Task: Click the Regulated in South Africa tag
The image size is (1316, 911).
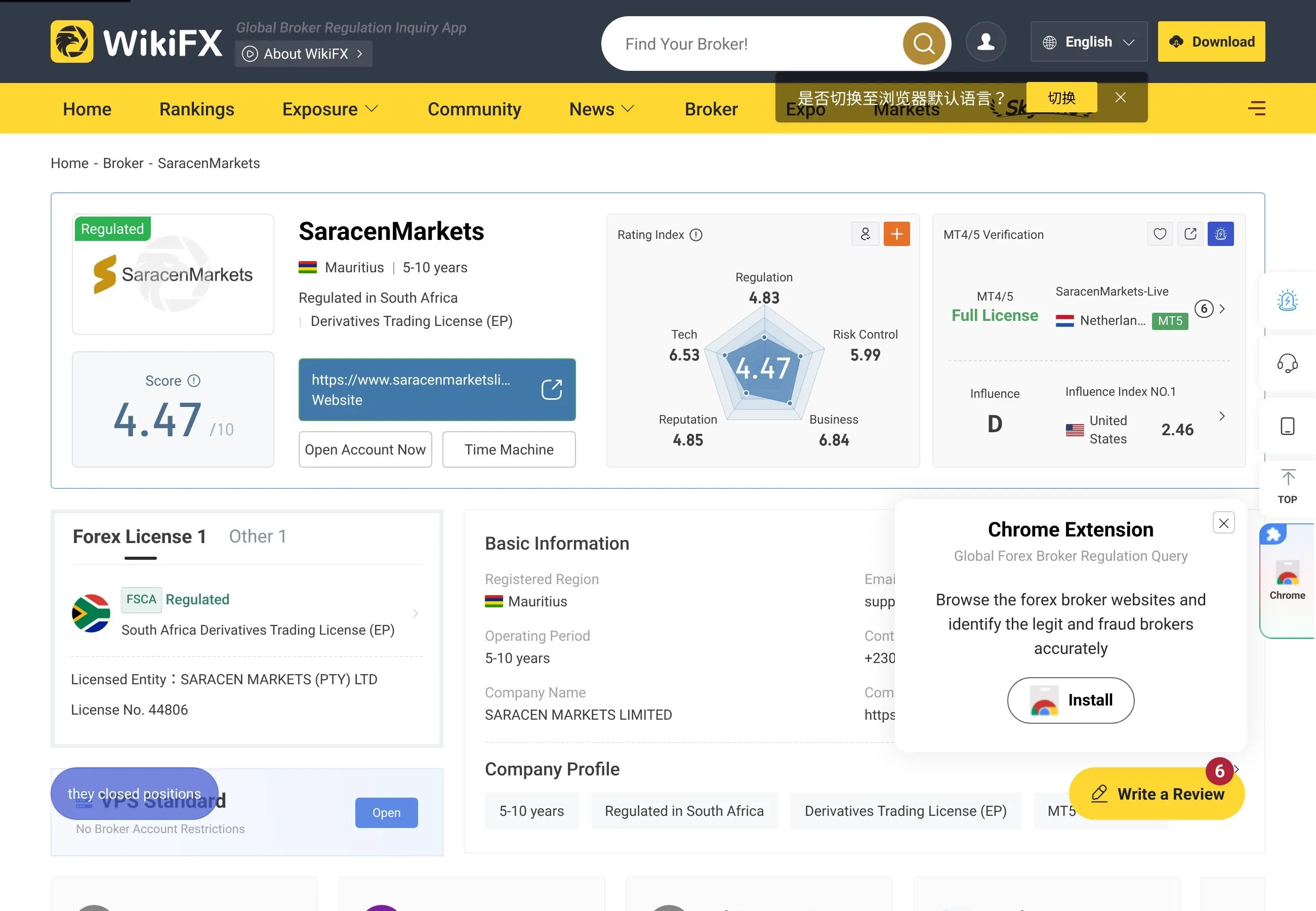Action: click(x=684, y=811)
